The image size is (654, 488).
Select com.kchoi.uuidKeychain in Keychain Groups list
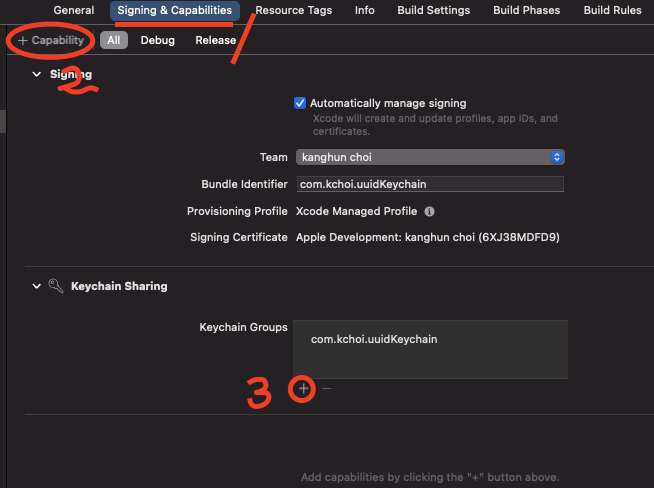(x=374, y=339)
